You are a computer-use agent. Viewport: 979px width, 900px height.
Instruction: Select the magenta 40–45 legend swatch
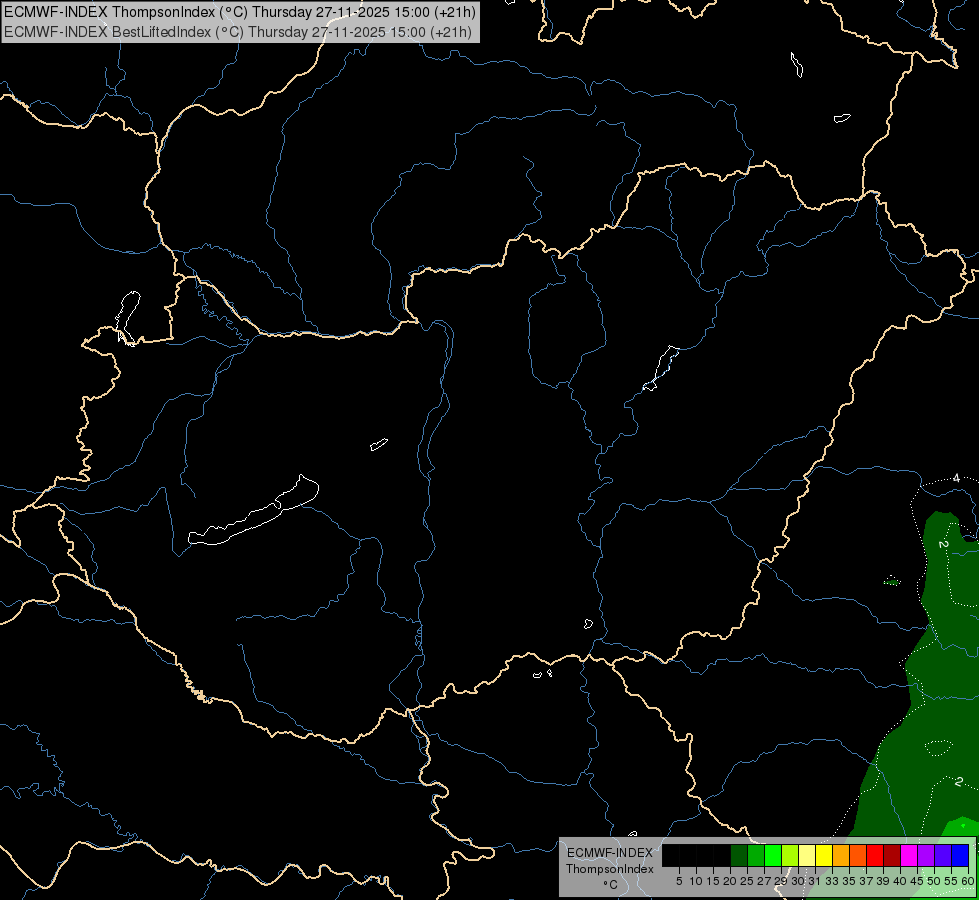pyautogui.click(x=909, y=855)
